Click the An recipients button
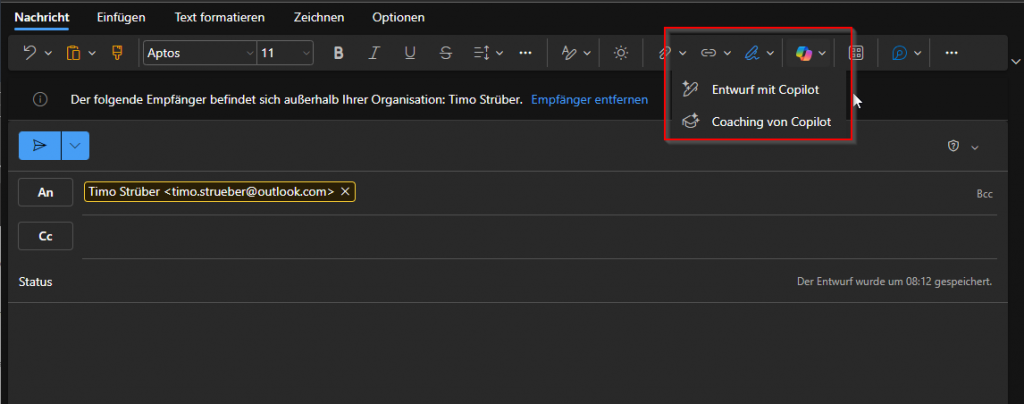Screen dimensions: 1024x404 [x=45, y=192]
